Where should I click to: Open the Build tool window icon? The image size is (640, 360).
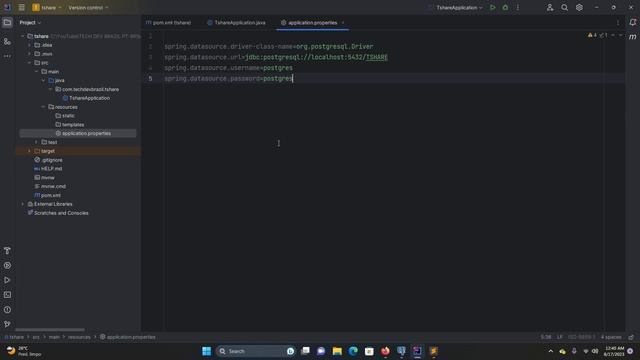click(7, 251)
